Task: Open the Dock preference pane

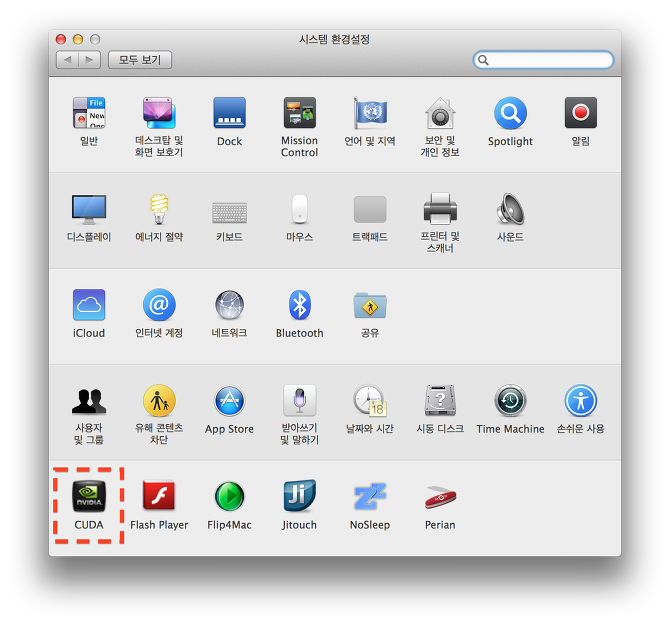Action: click(x=229, y=113)
